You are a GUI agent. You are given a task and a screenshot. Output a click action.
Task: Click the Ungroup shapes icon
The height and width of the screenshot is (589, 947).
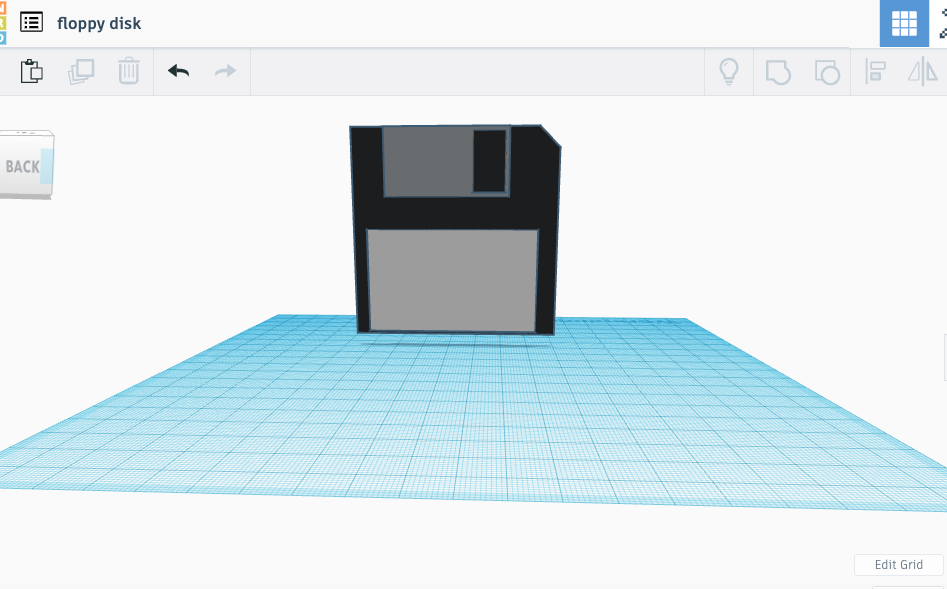tap(826, 71)
